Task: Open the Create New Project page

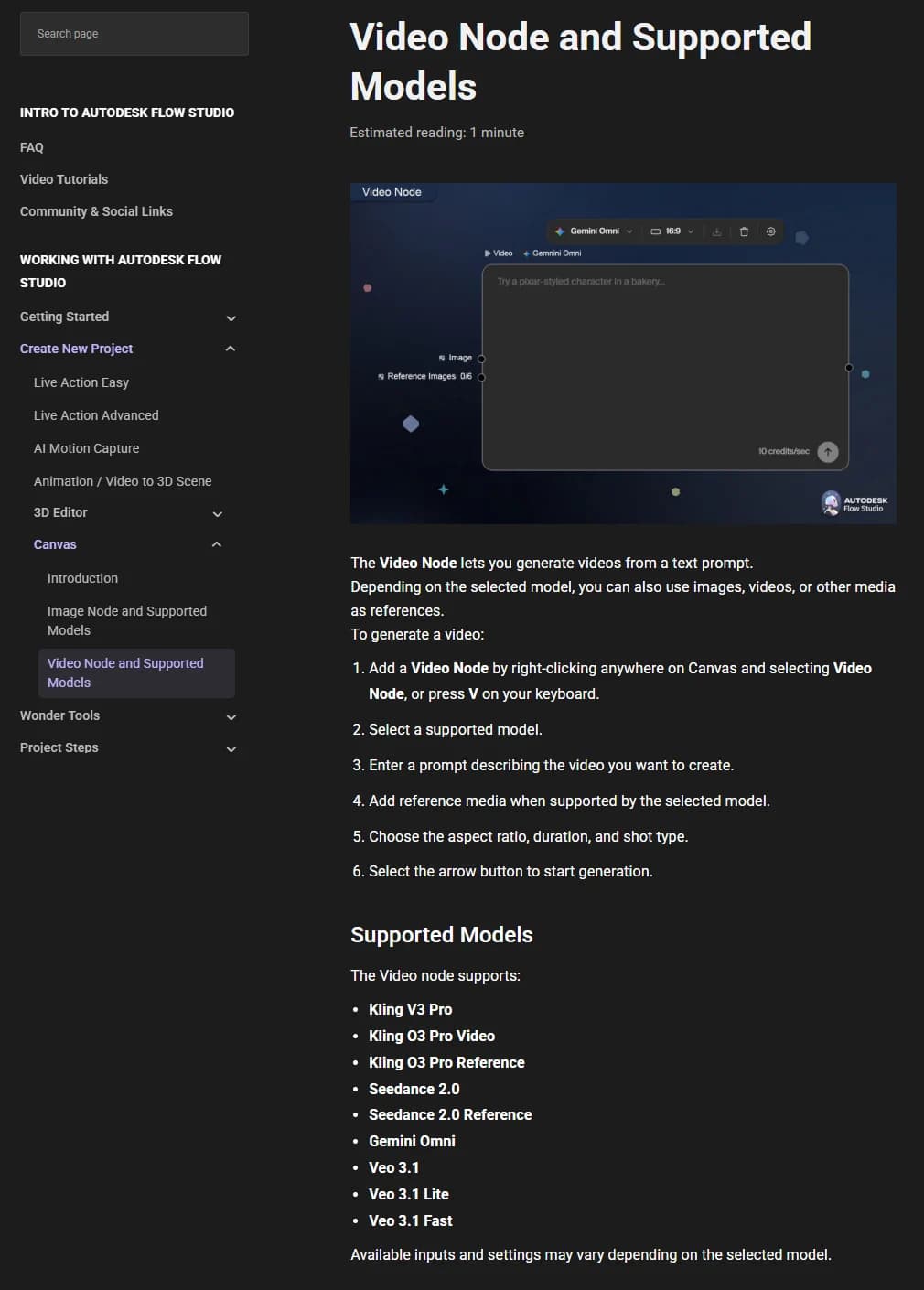Action: (76, 349)
